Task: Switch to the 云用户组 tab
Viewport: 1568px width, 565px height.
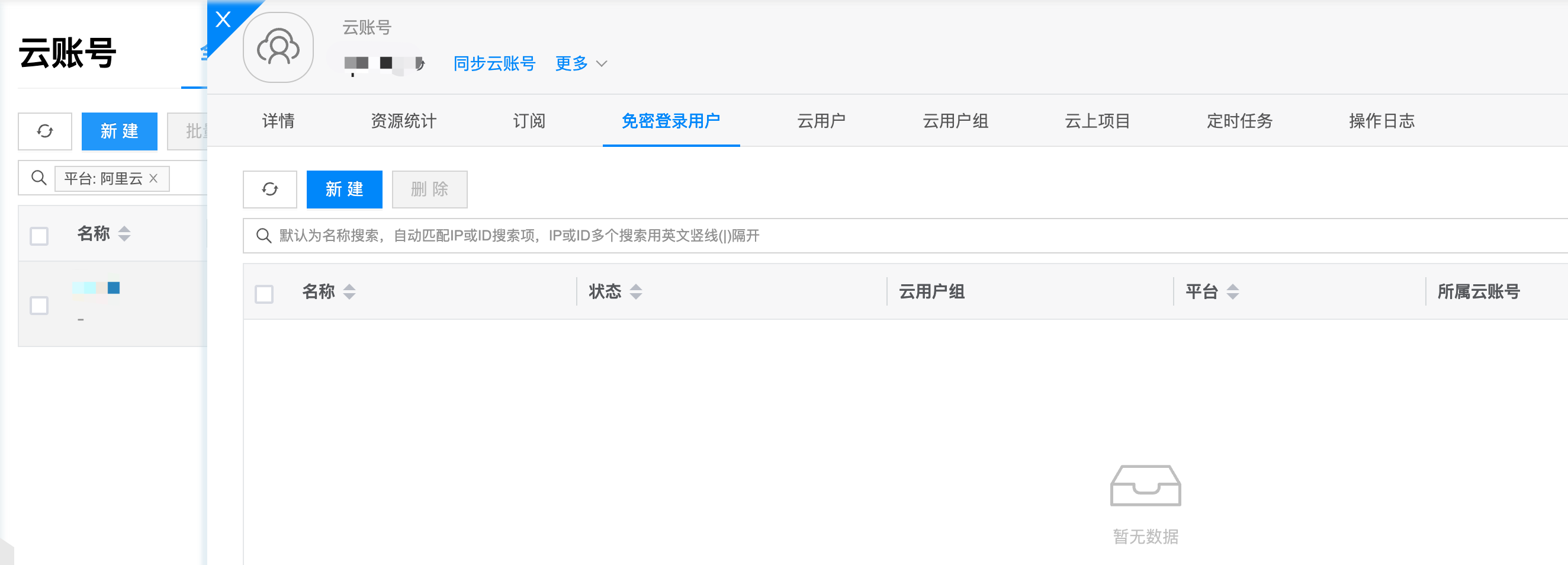Action: pos(955,121)
